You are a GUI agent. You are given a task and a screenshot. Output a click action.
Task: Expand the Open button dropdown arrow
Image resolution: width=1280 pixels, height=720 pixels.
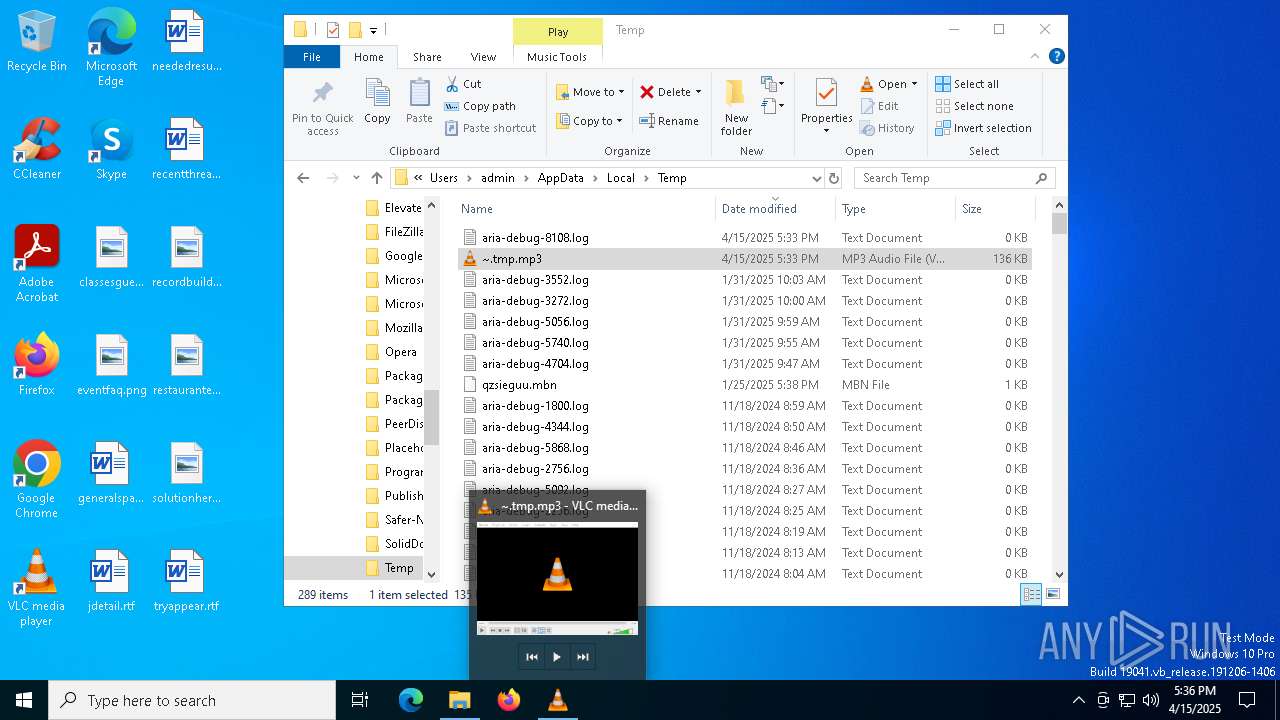[914, 84]
